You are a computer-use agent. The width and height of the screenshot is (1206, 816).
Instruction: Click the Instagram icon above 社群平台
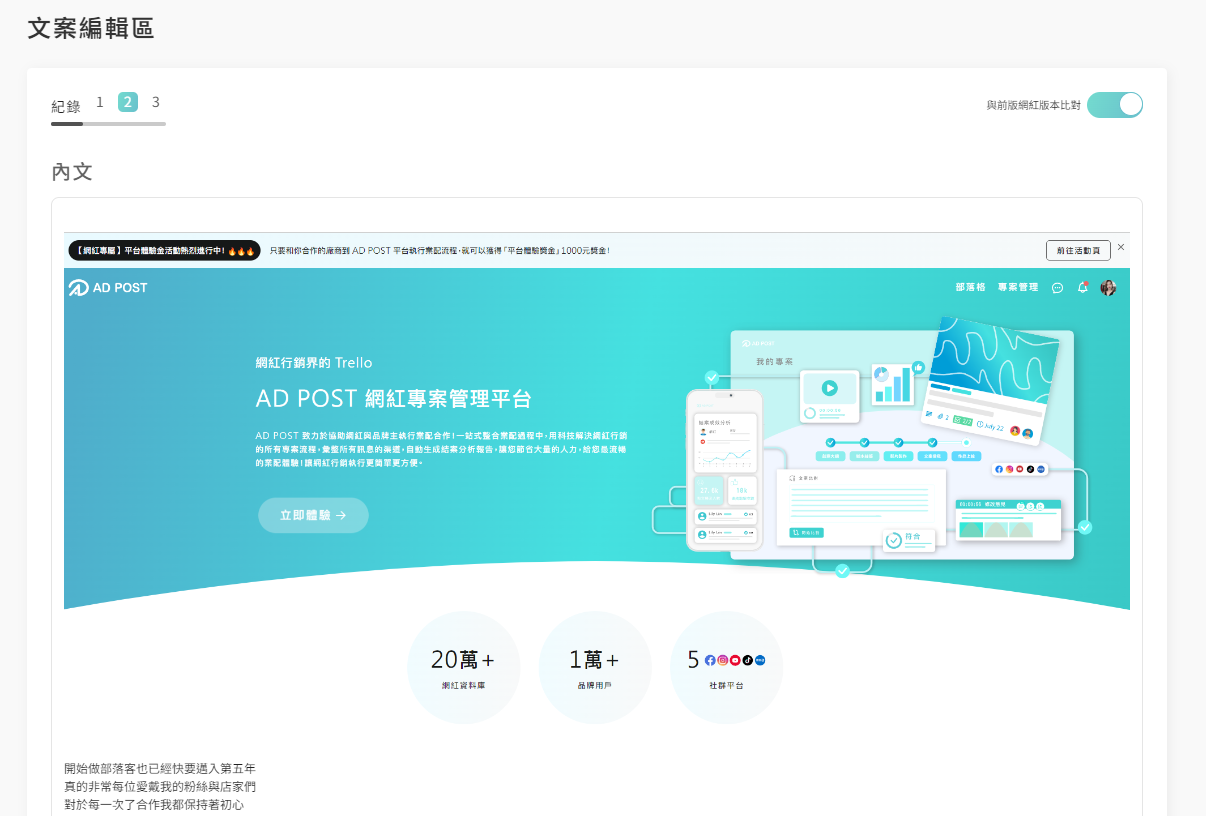coord(722,660)
